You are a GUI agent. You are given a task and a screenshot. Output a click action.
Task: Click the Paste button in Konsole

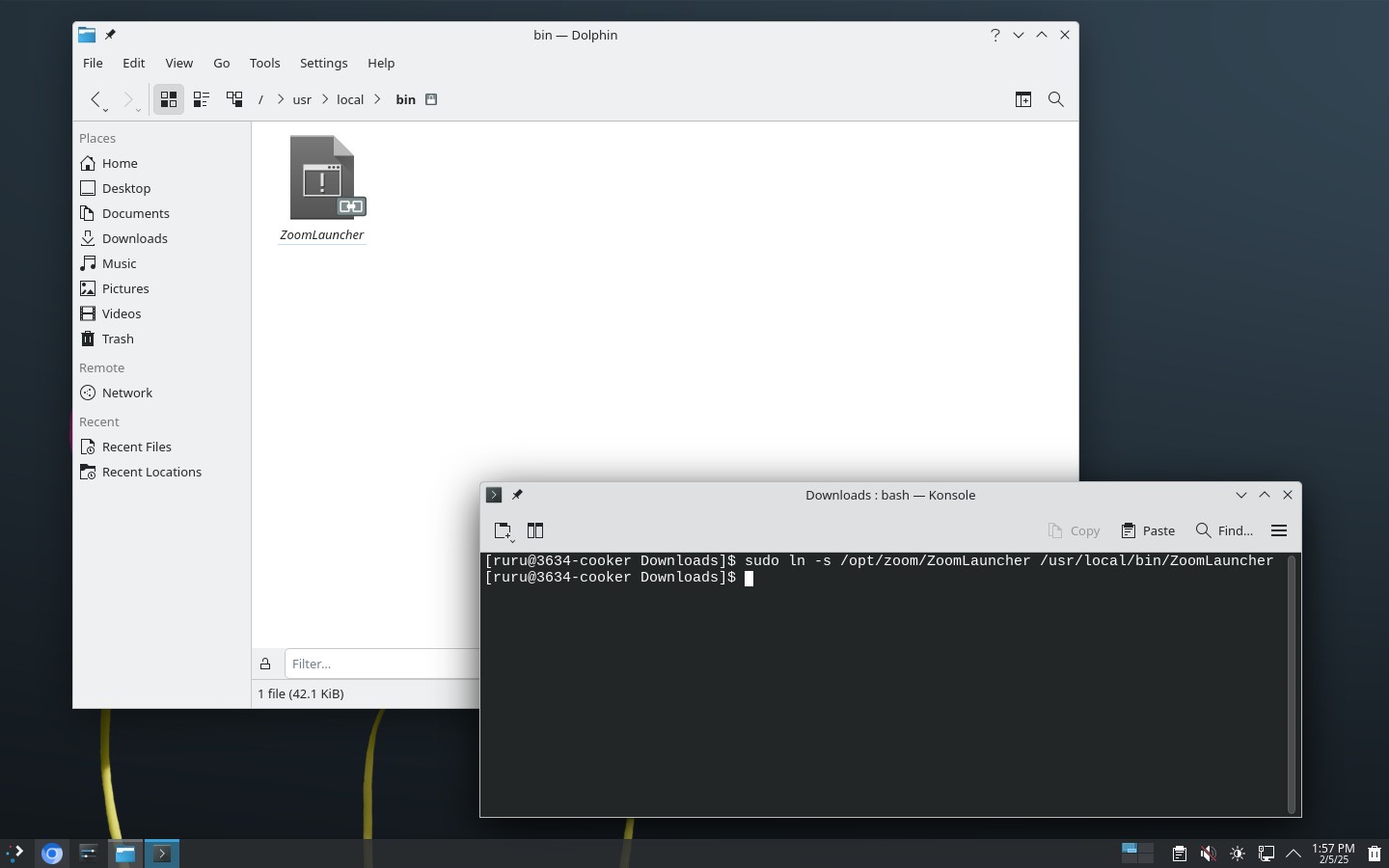point(1148,530)
